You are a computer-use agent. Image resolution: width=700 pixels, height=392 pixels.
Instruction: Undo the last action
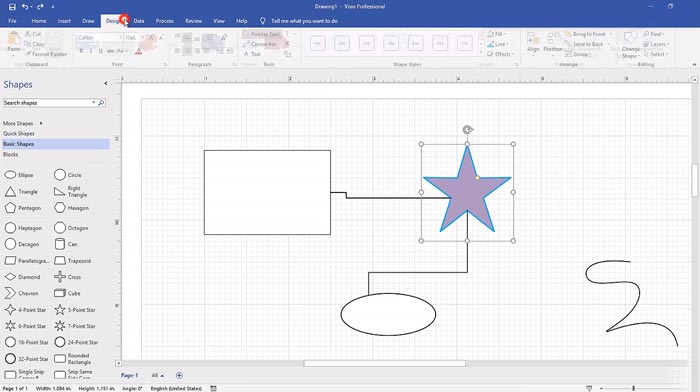point(25,7)
